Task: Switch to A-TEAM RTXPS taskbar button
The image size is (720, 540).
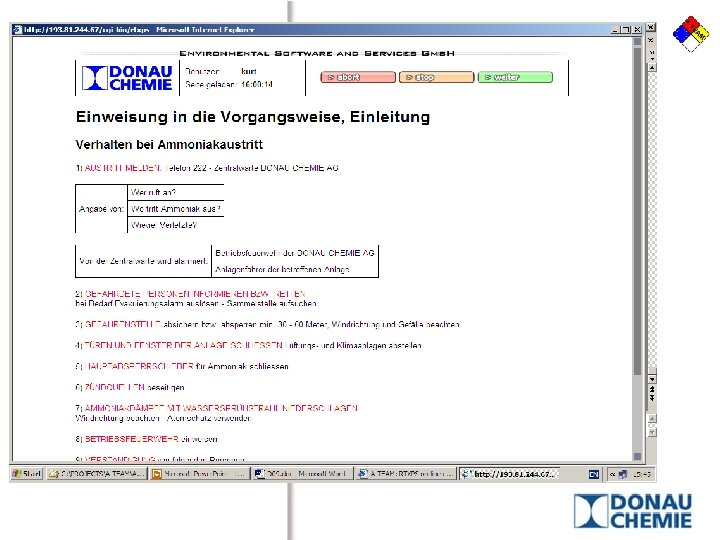Action: [405, 473]
